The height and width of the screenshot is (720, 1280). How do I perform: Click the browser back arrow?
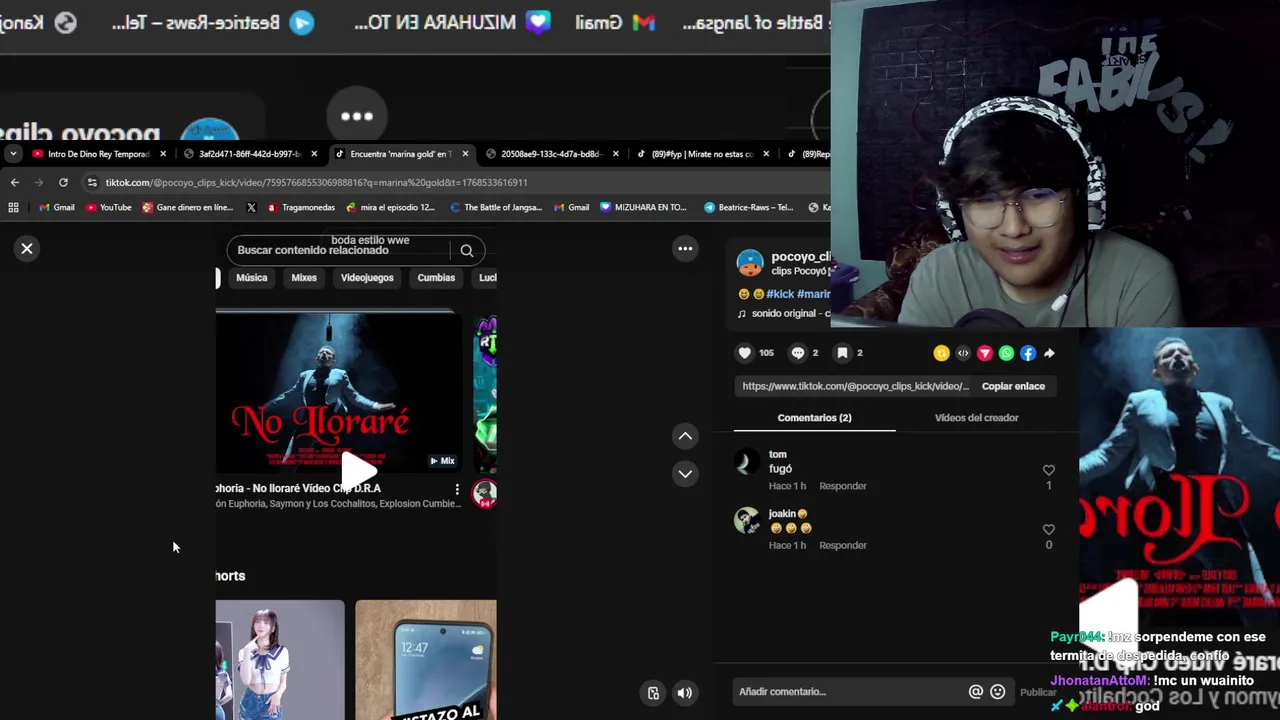(14, 182)
